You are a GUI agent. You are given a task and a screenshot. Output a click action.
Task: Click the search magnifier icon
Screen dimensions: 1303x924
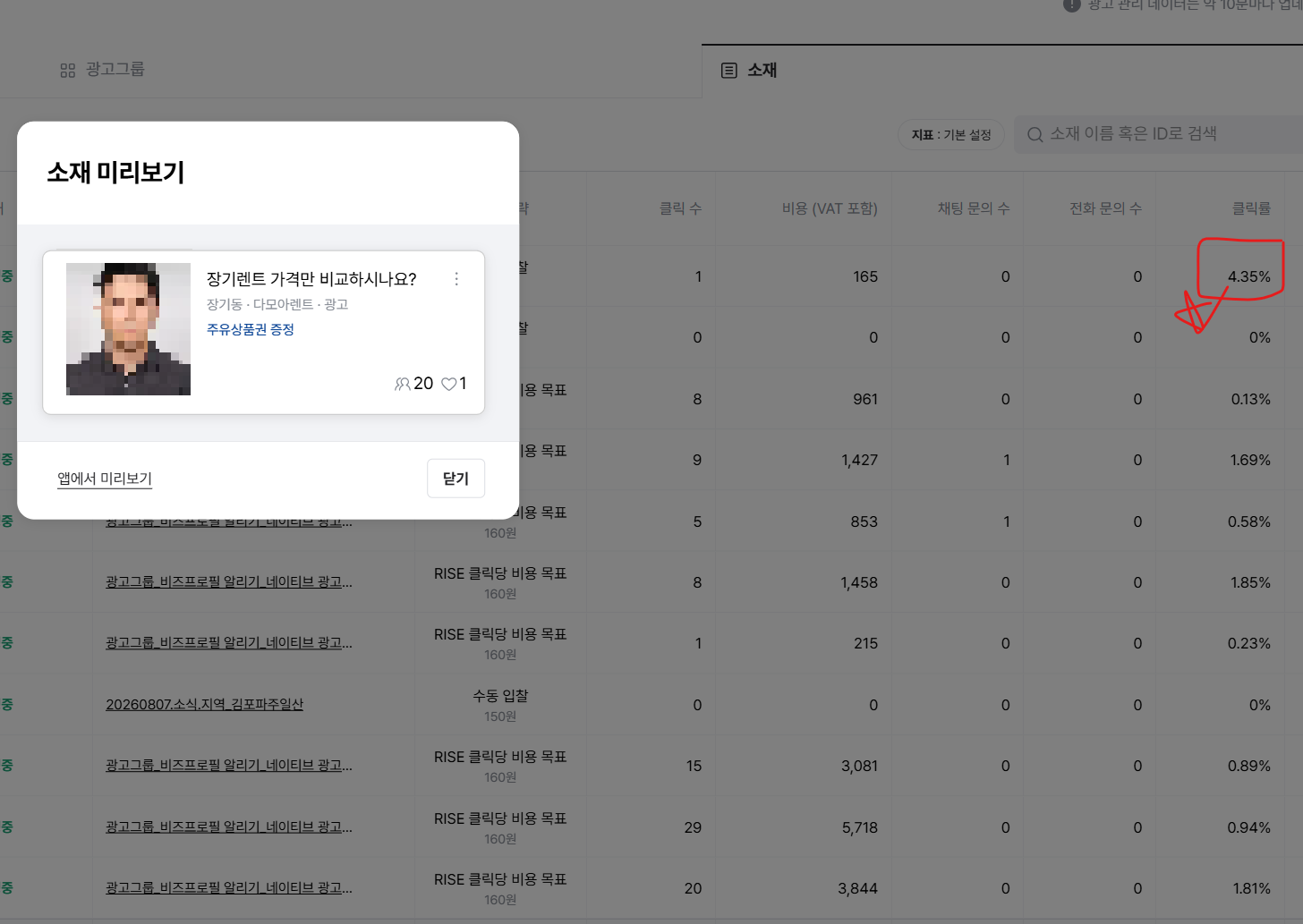click(1035, 135)
